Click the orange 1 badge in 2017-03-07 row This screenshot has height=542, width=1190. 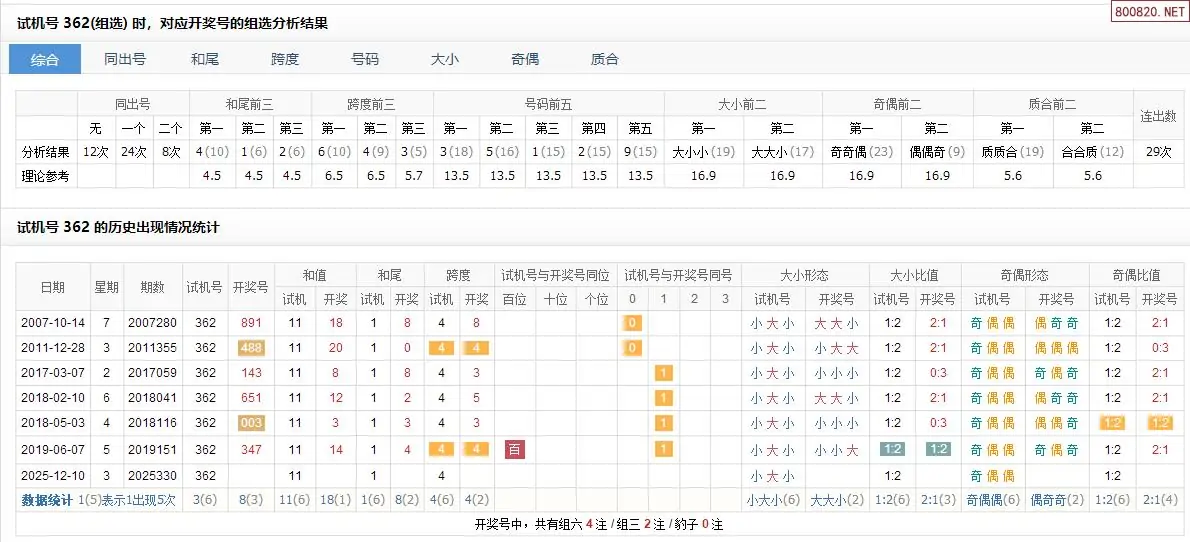click(660, 373)
